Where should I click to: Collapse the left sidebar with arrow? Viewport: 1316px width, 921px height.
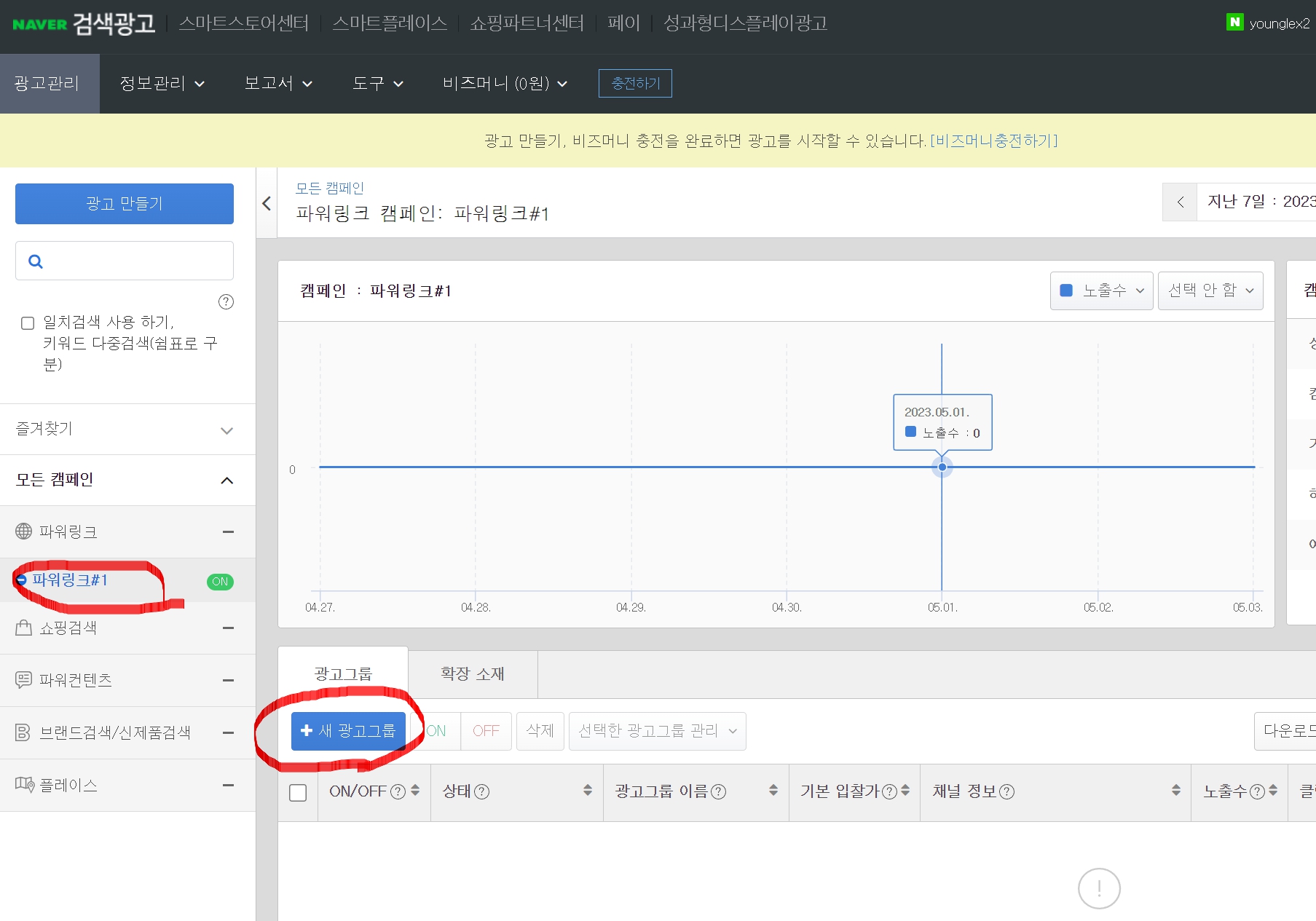[267, 203]
